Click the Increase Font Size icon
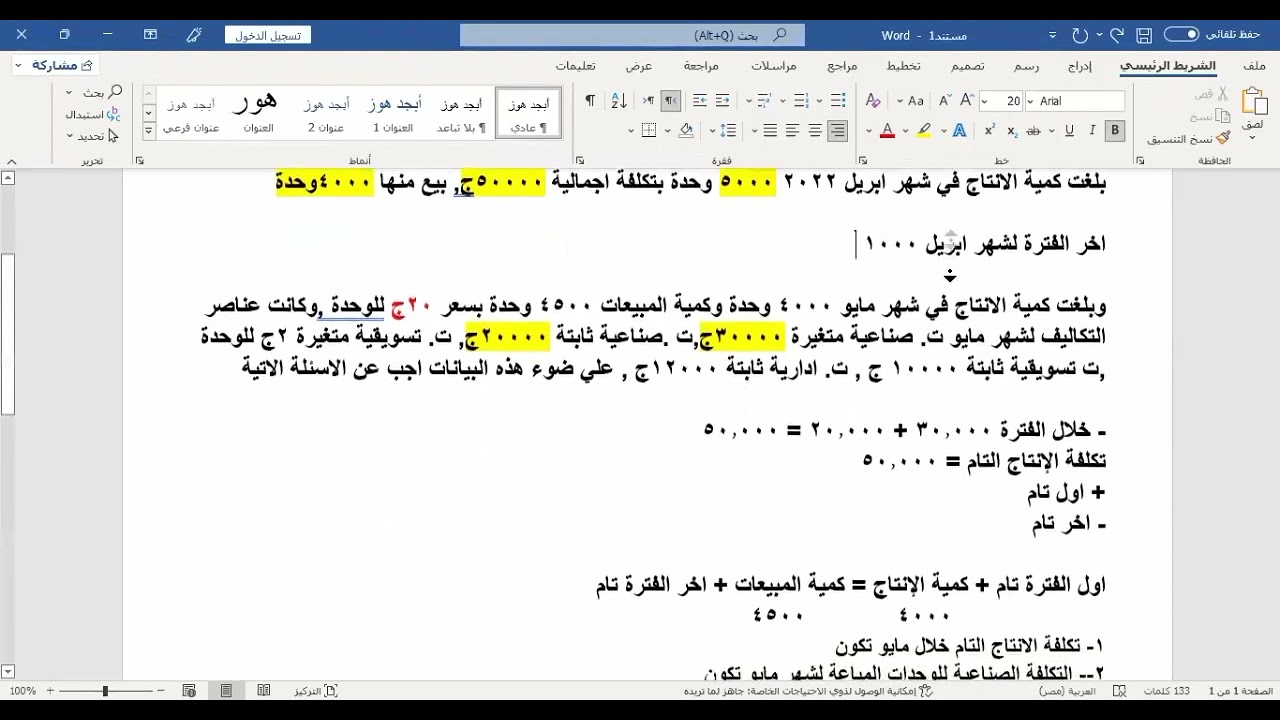The width and height of the screenshot is (1280, 720). pos(966,101)
